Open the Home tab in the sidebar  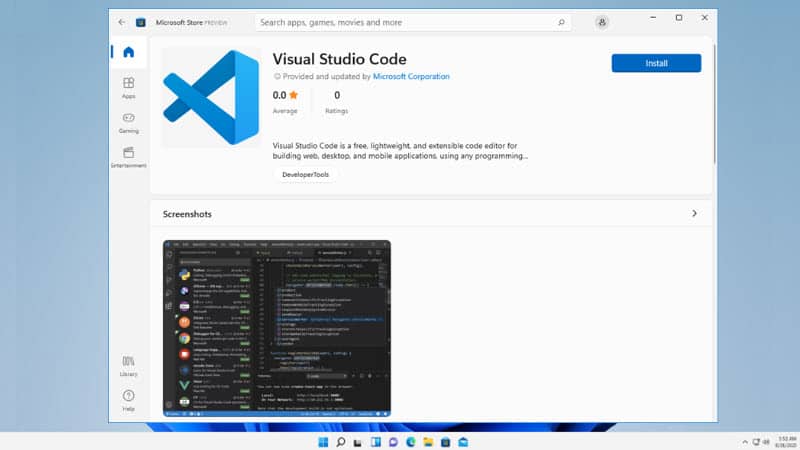click(x=129, y=52)
